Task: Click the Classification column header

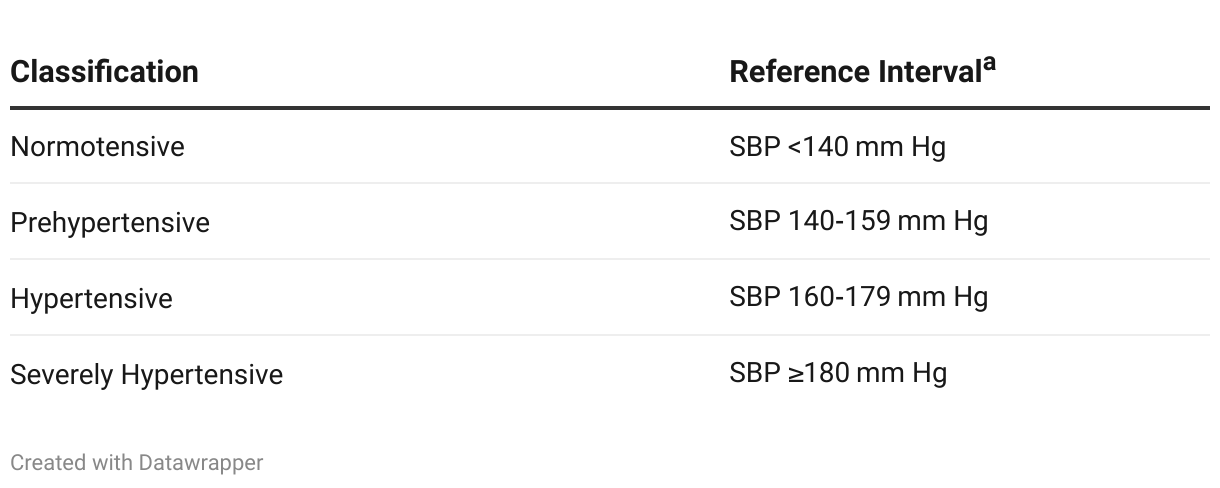Action: coord(104,72)
